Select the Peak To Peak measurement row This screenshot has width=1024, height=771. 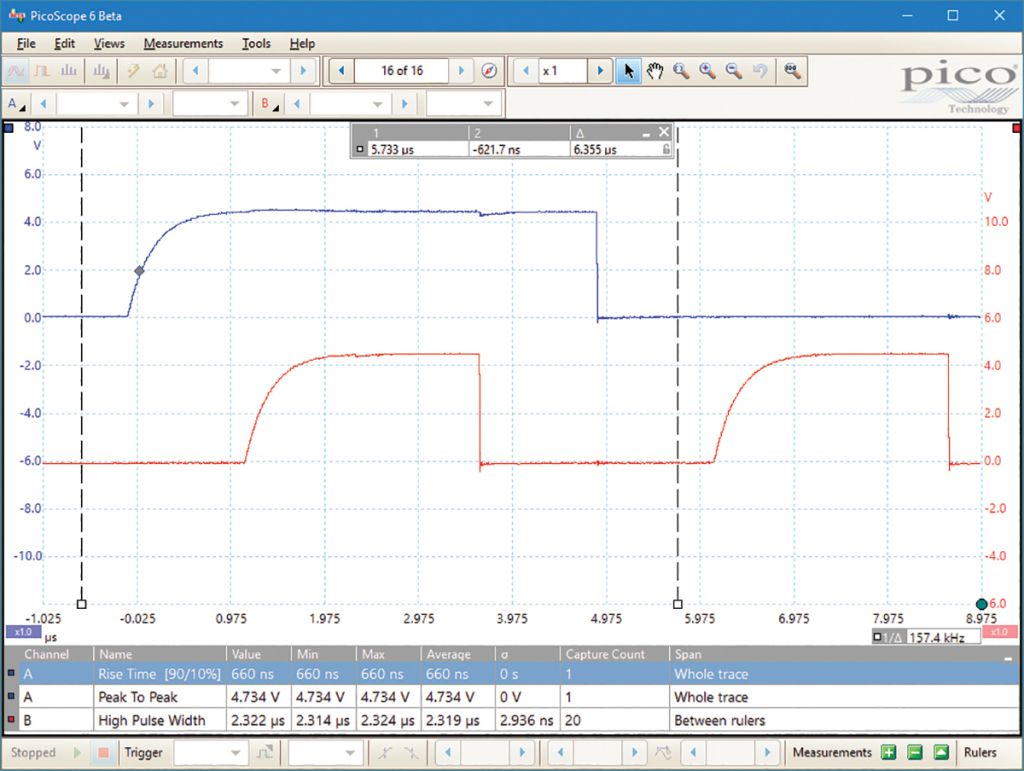click(512, 697)
